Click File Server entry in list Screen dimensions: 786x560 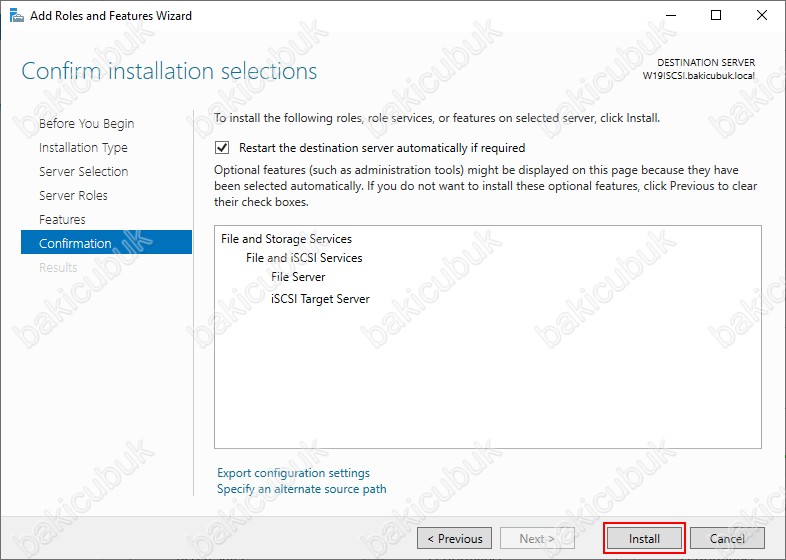pos(298,277)
